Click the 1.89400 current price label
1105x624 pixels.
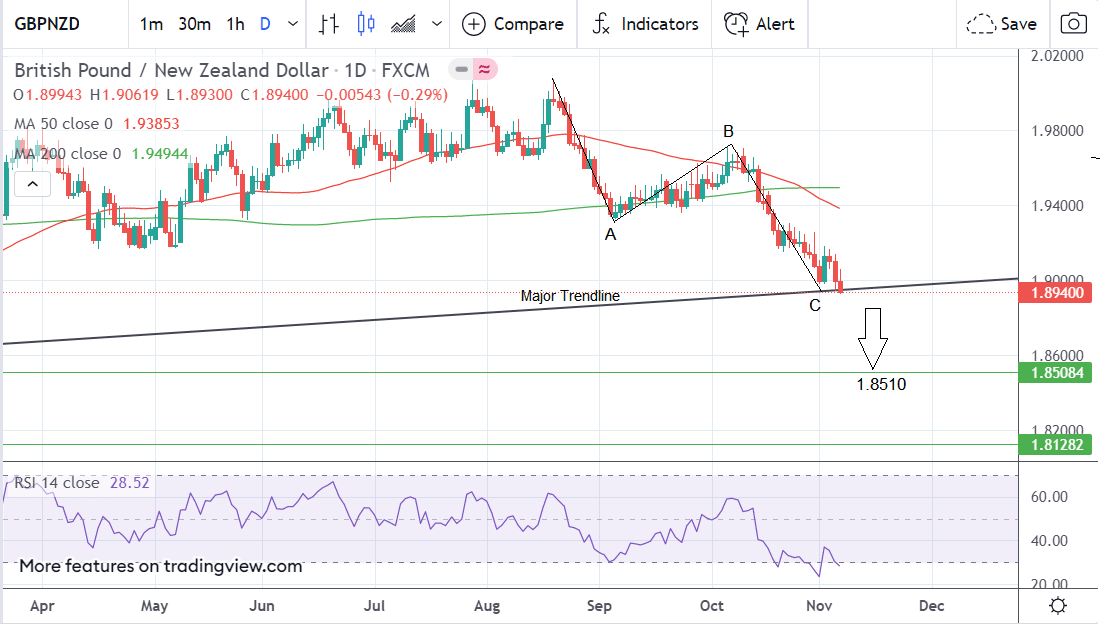click(1057, 292)
